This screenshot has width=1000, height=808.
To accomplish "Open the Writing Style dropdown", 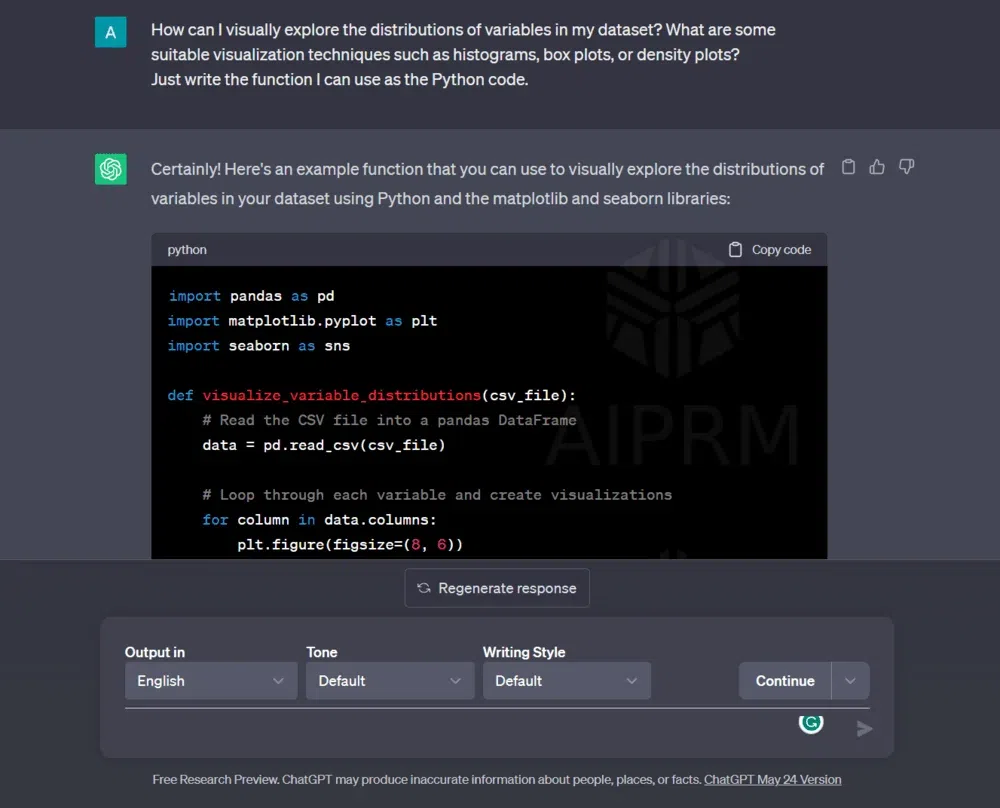I will (566, 681).
